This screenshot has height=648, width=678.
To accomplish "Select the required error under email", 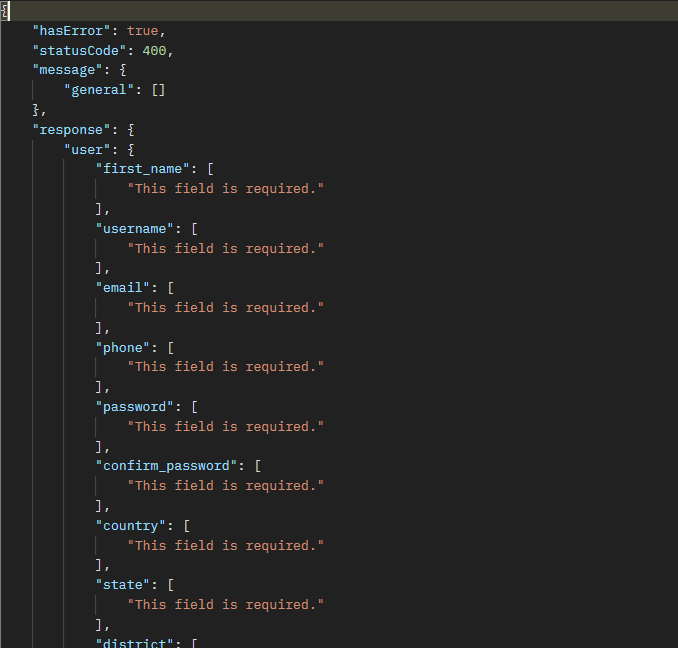I will click(x=225, y=307).
